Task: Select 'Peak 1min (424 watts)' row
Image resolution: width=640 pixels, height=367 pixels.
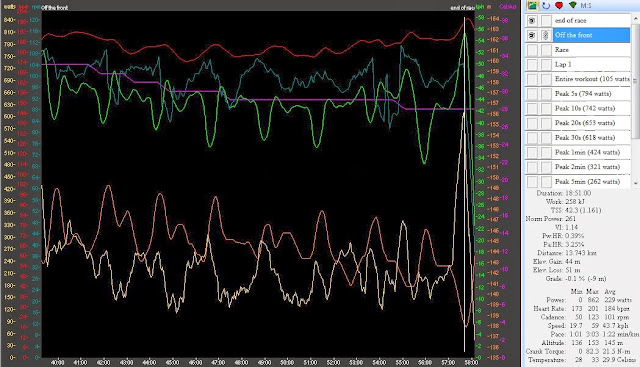Action: click(x=591, y=152)
